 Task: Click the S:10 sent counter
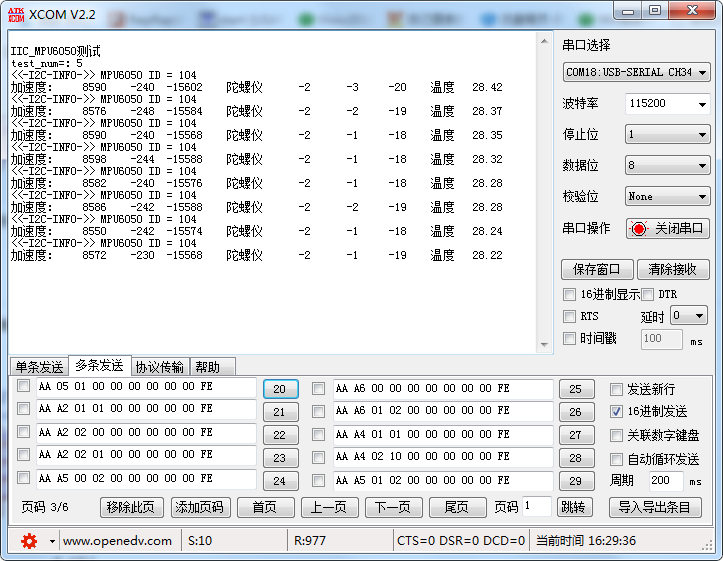pyautogui.click(x=200, y=541)
